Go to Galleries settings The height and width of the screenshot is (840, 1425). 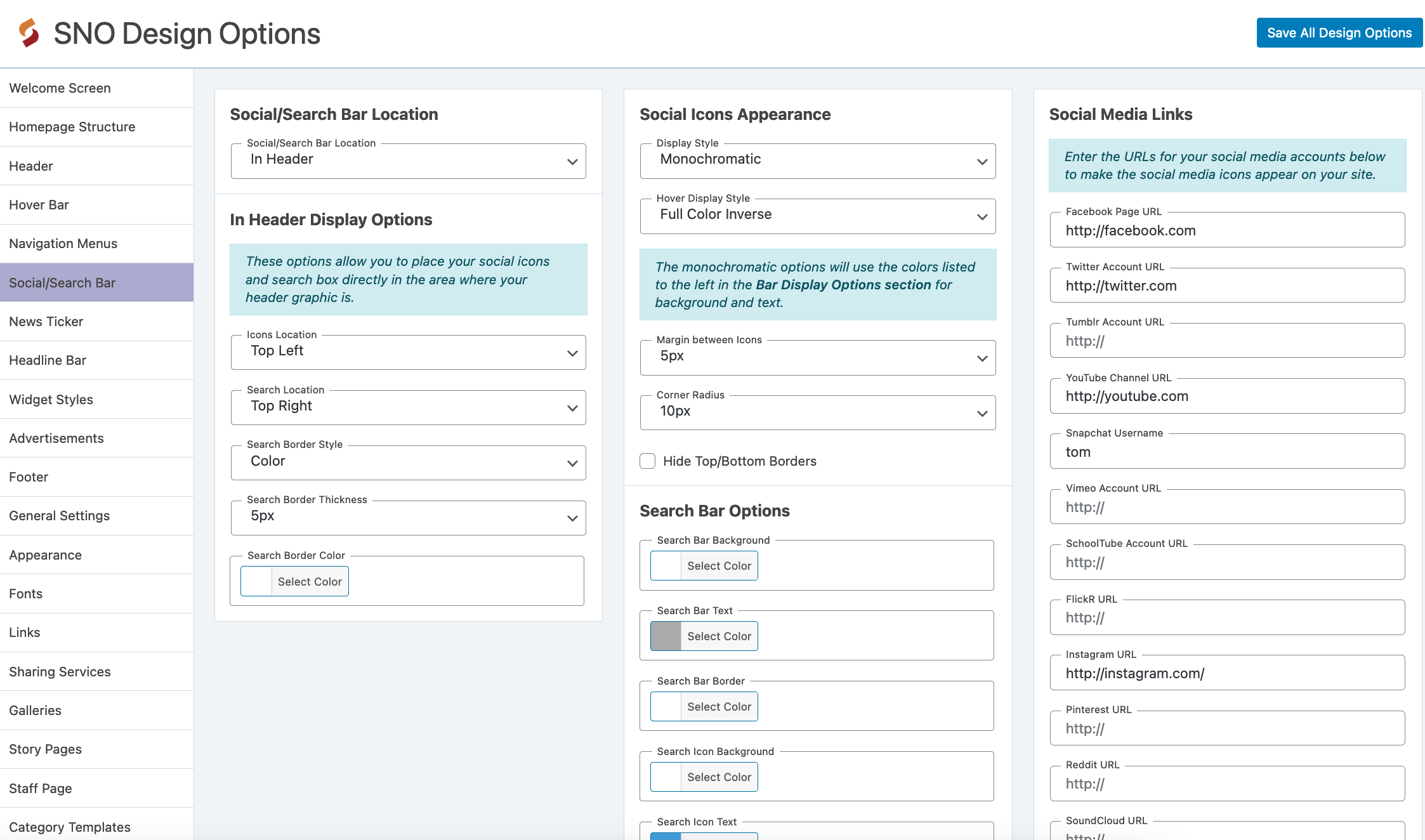click(96, 711)
